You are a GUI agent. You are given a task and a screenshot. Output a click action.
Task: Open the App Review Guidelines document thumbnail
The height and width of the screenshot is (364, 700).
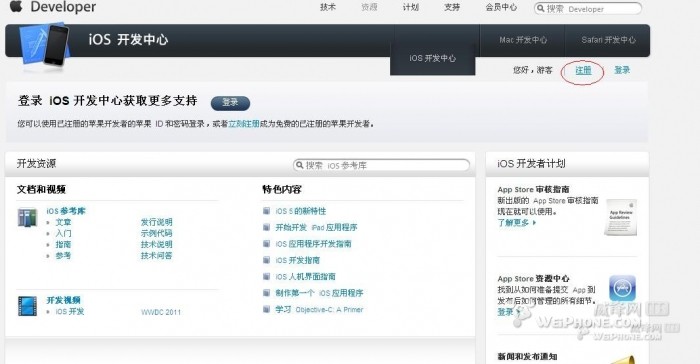pos(621,218)
